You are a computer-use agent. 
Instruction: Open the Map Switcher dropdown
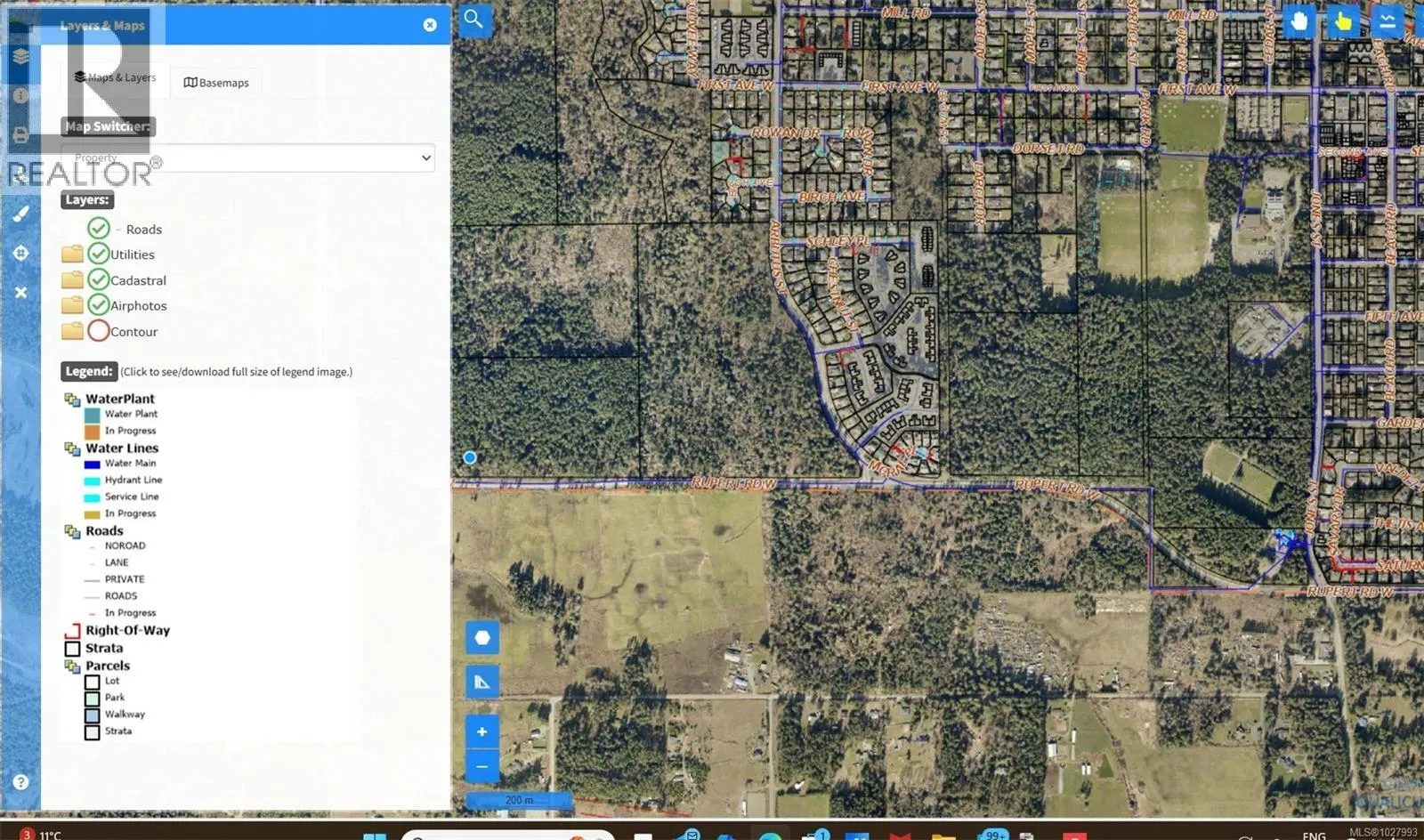pyautogui.click(x=247, y=158)
